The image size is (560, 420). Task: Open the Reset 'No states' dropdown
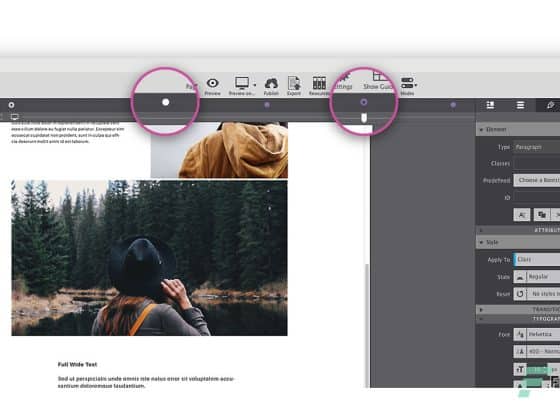(543, 294)
